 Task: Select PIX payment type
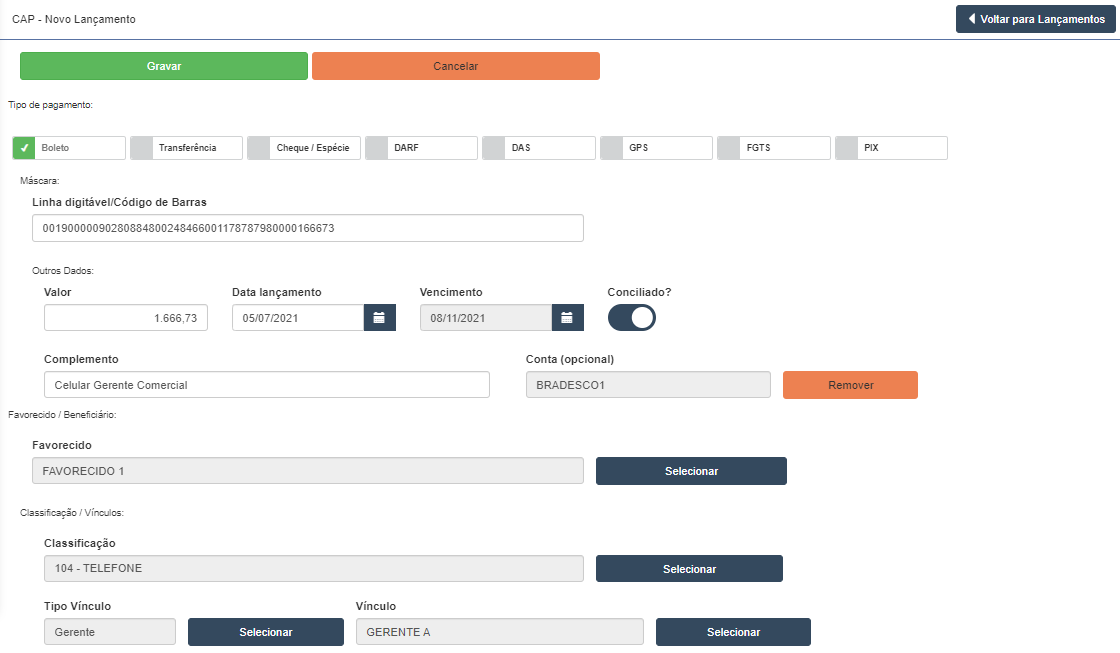tap(891, 148)
